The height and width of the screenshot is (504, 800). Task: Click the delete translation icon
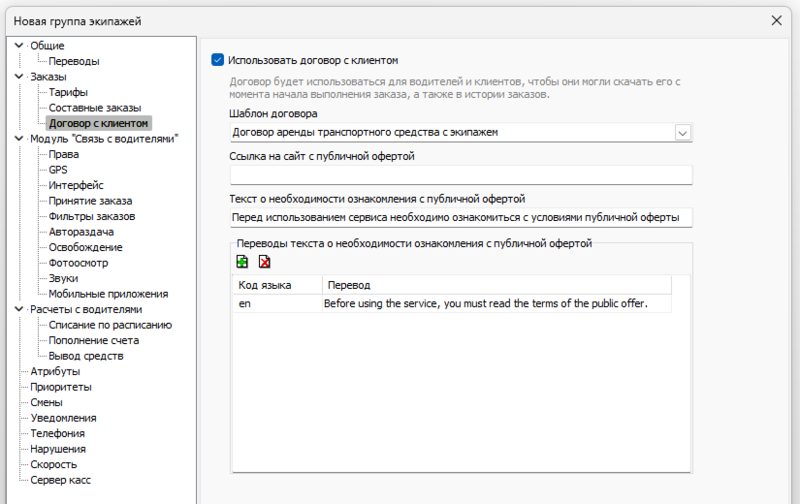click(264, 262)
